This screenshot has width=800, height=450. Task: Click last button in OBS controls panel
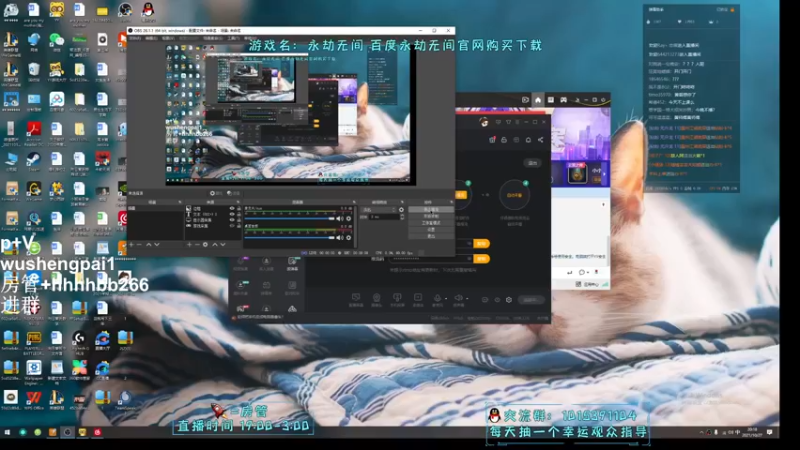(x=431, y=236)
